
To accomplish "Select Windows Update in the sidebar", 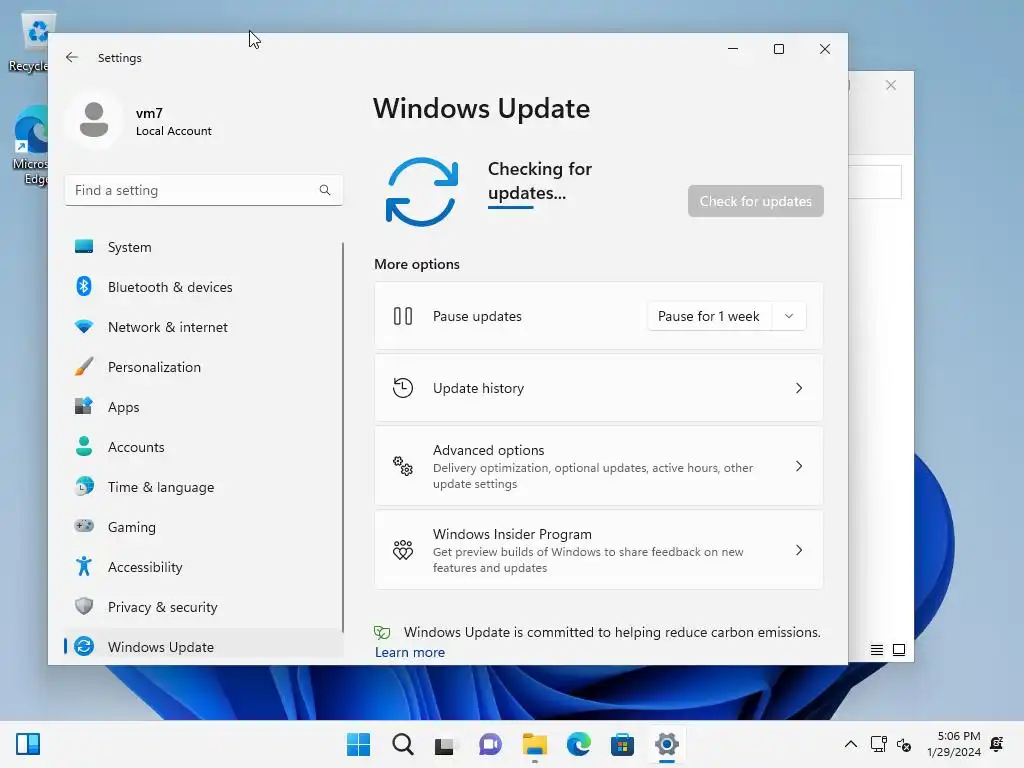I will pyautogui.click(x=204, y=647).
